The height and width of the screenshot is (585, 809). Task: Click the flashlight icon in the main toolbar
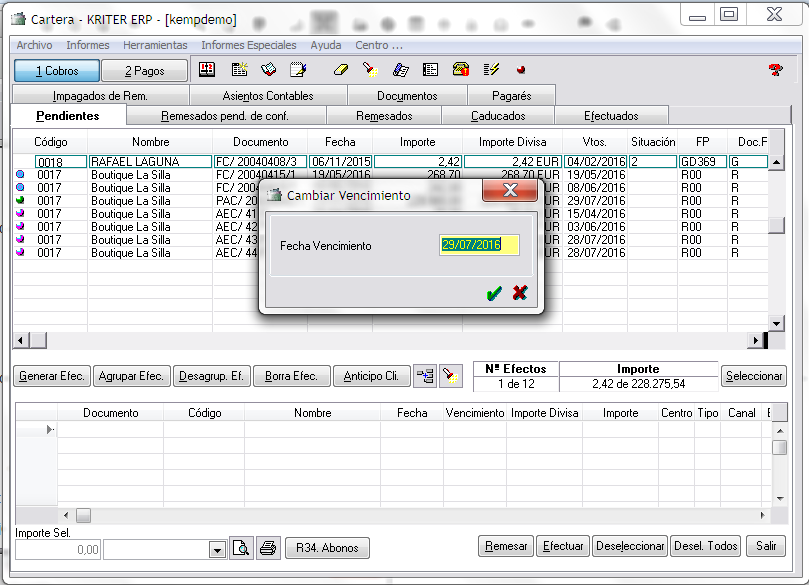point(370,70)
